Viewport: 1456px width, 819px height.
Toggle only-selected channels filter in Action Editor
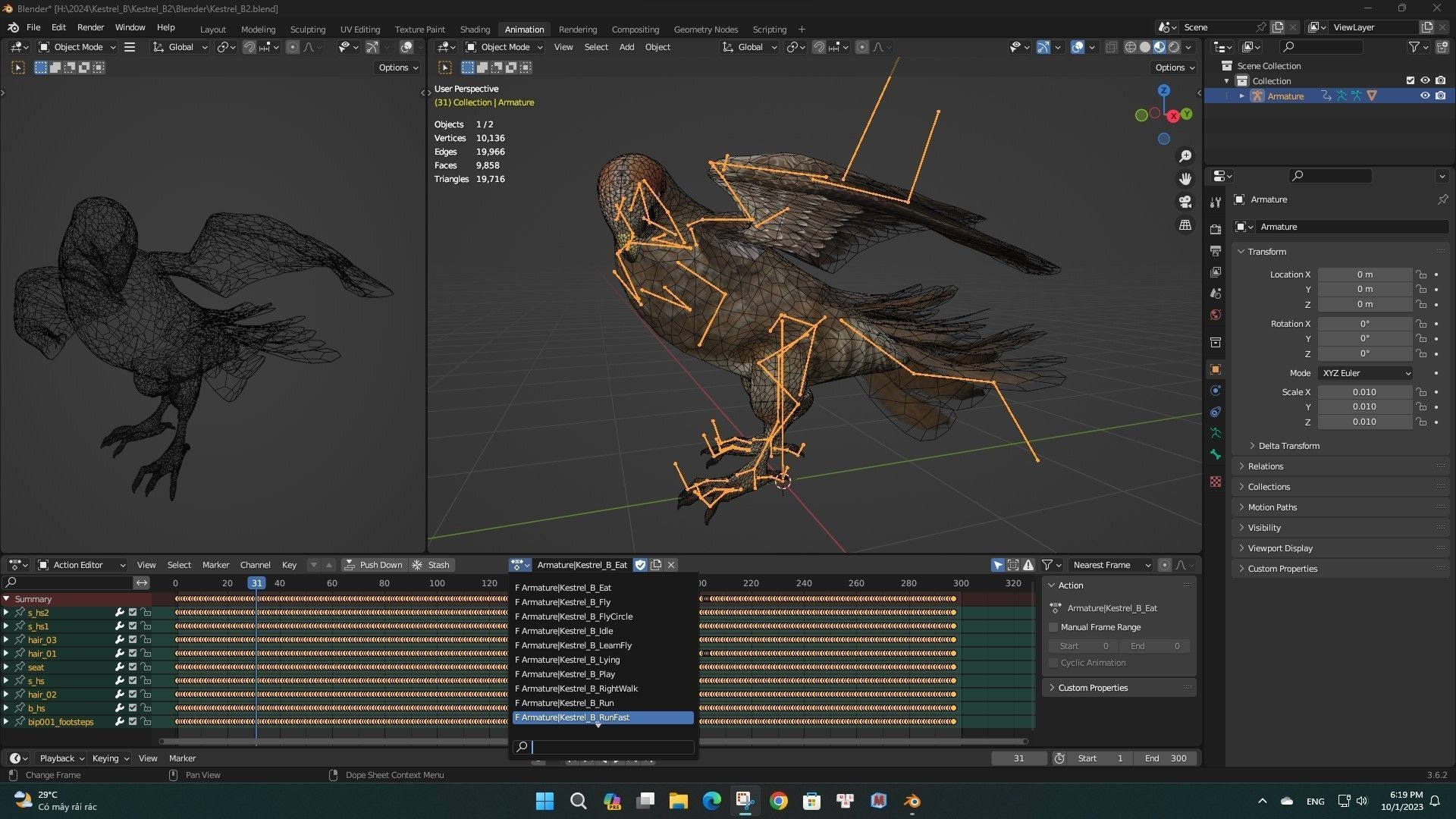pyautogui.click(x=997, y=565)
